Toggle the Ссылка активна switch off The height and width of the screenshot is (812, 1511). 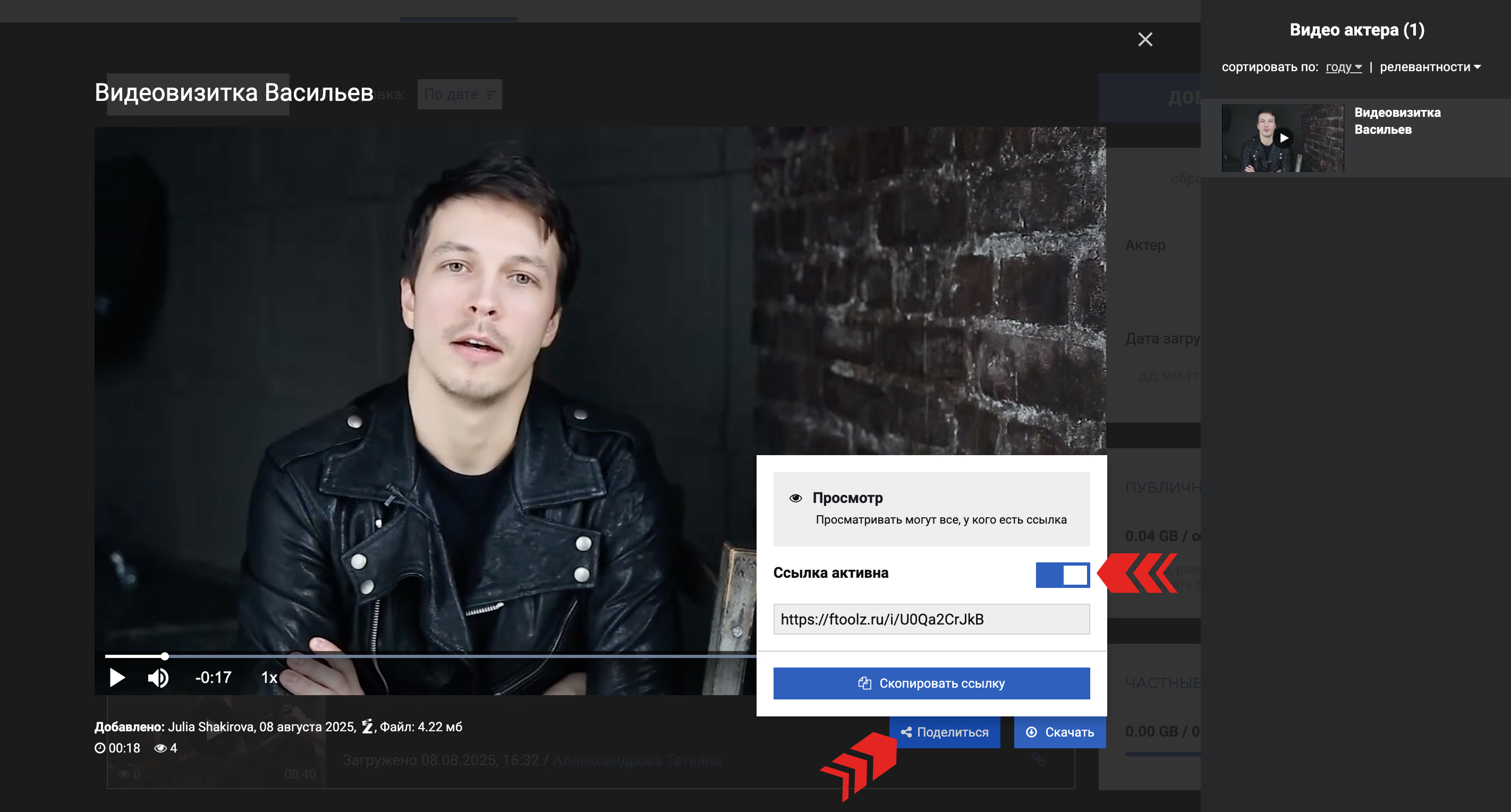click(x=1062, y=575)
